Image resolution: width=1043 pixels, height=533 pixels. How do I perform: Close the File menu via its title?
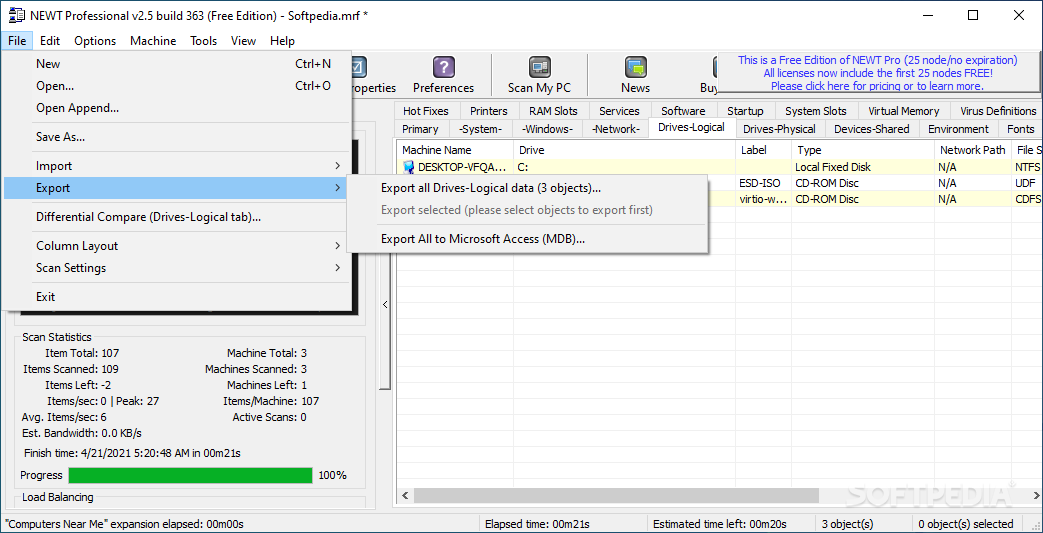17,41
